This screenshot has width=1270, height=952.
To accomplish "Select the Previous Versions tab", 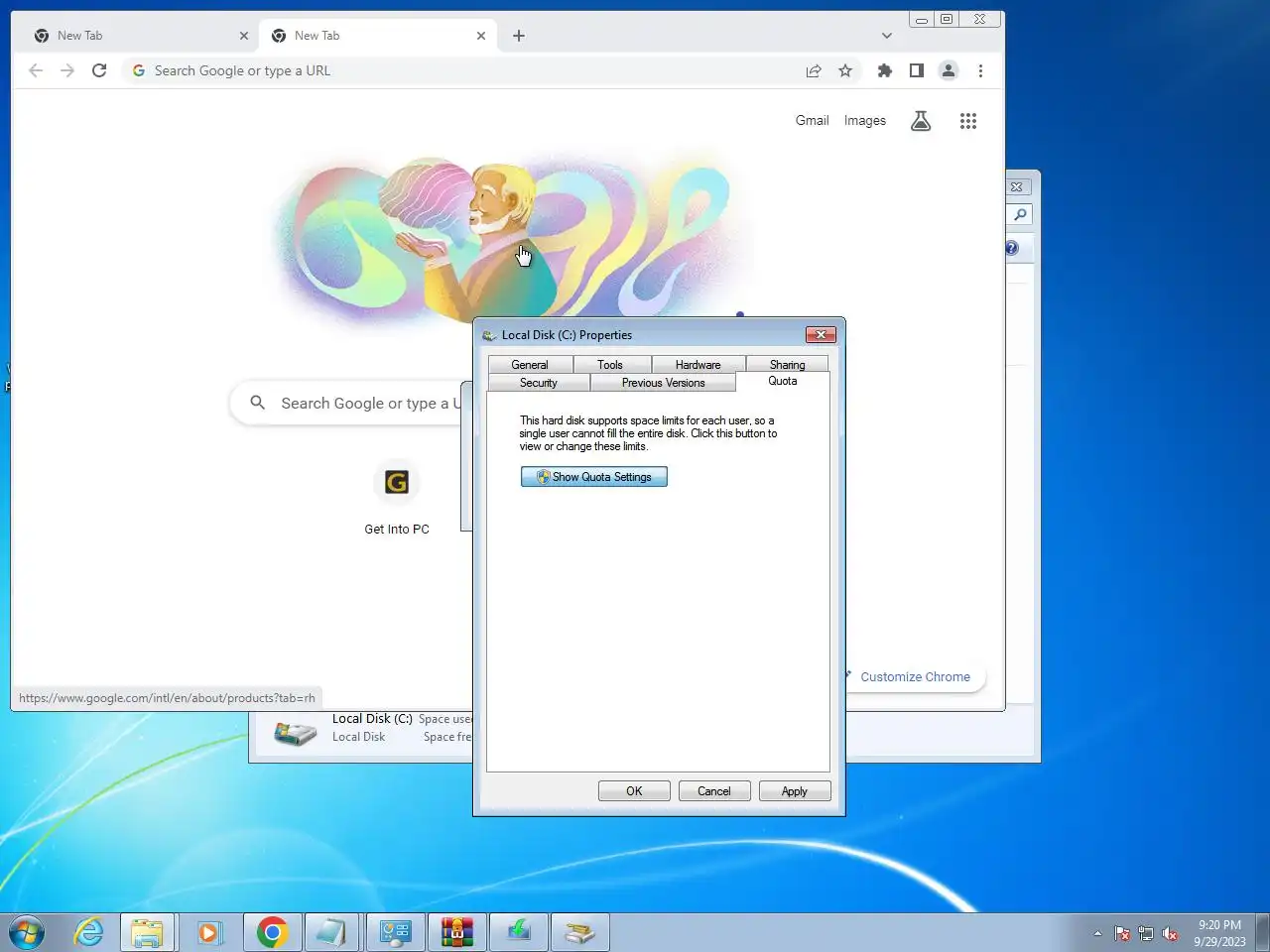I will click(663, 383).
